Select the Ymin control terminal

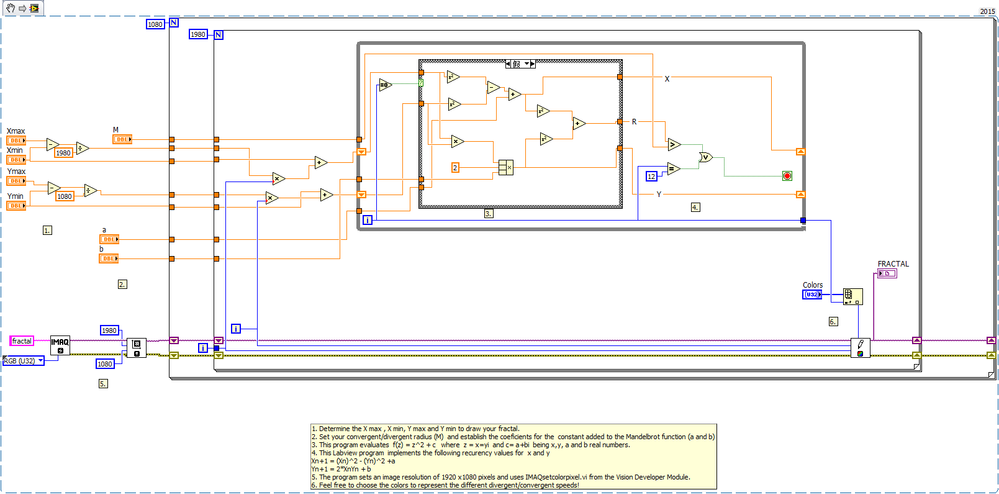coord(15,206)
